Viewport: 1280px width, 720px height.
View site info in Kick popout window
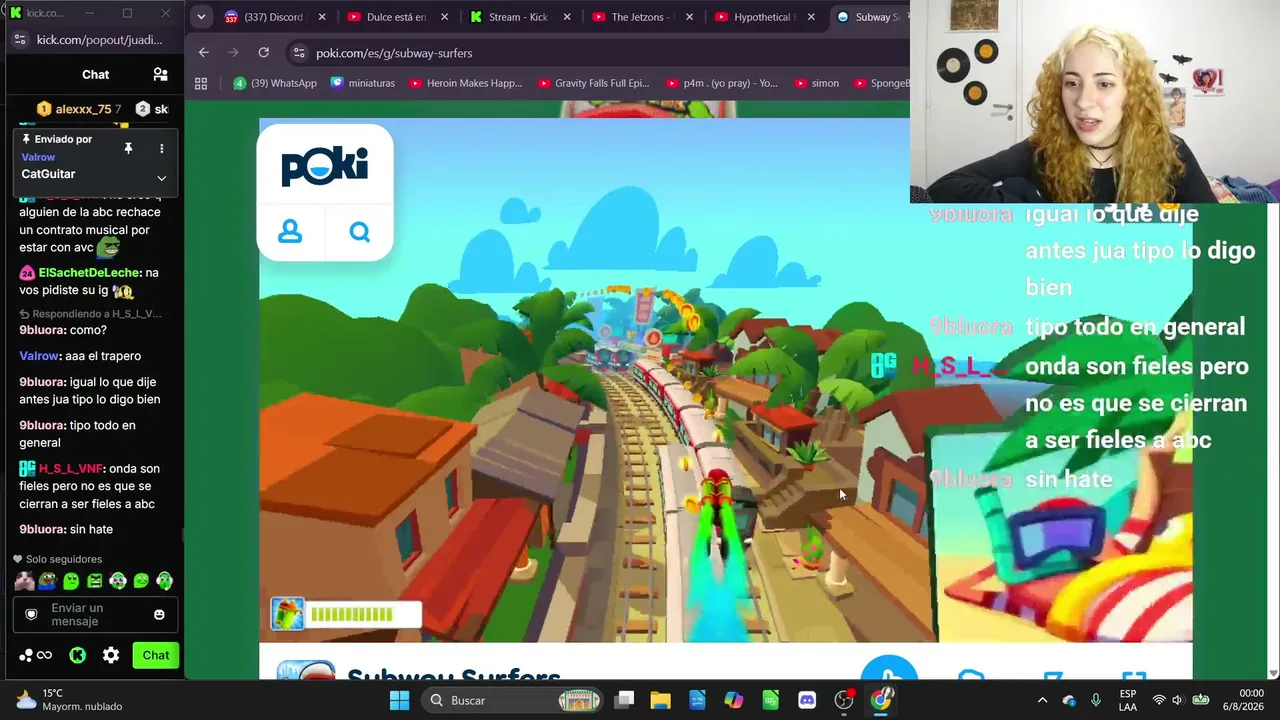pyautogui.click(x=20, y=40)
